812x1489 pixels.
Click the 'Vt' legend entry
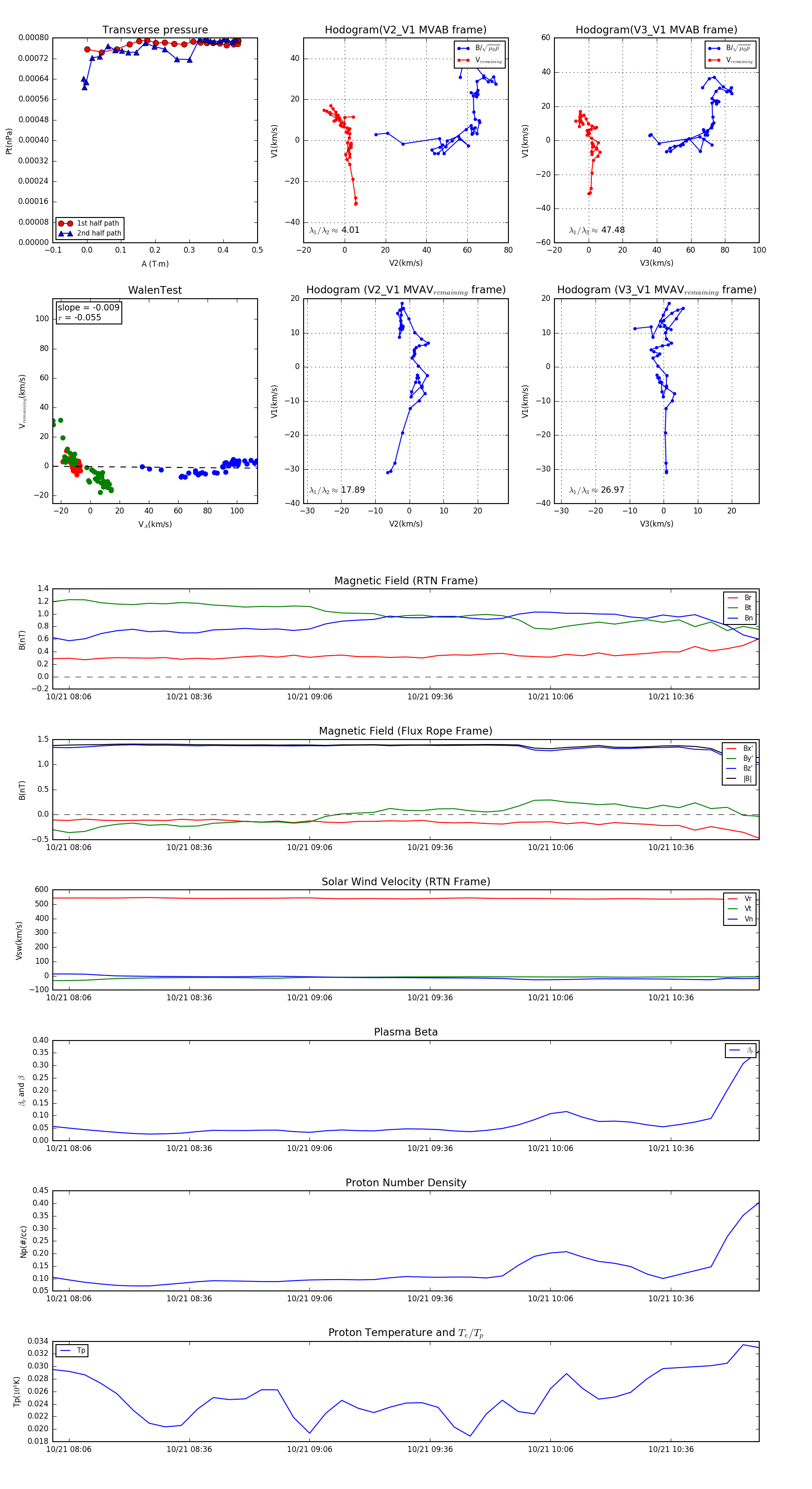(740, 909)
